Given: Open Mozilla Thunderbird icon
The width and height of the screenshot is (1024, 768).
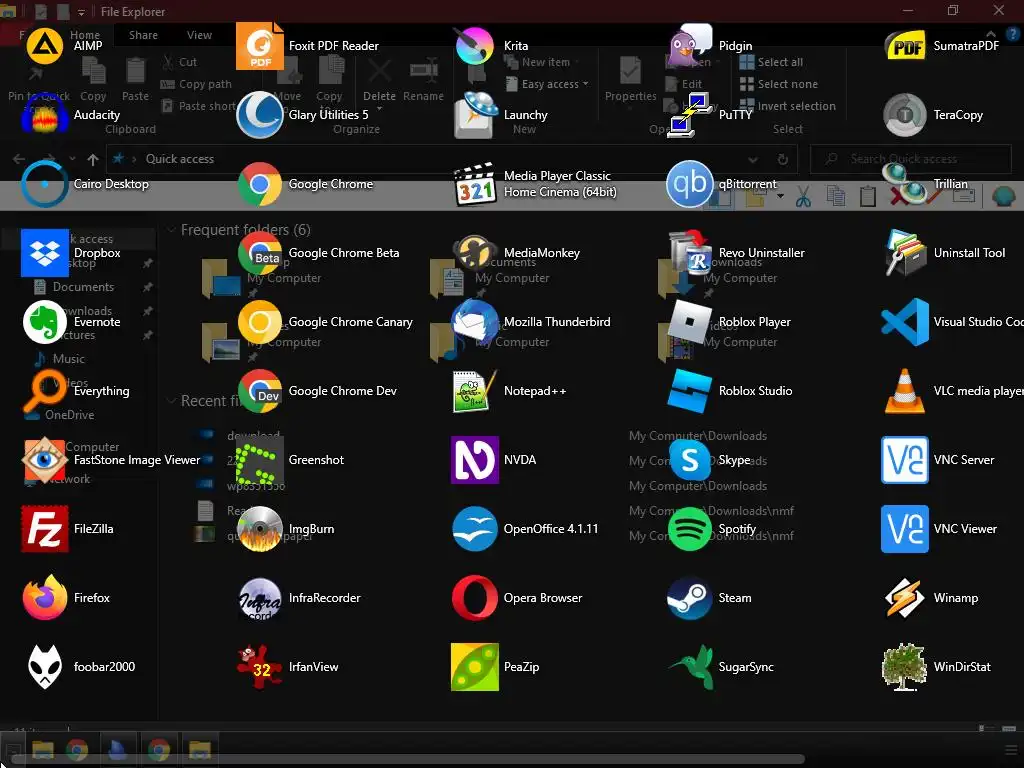Looking at the screenshot, I should click(x=475, y=322).
